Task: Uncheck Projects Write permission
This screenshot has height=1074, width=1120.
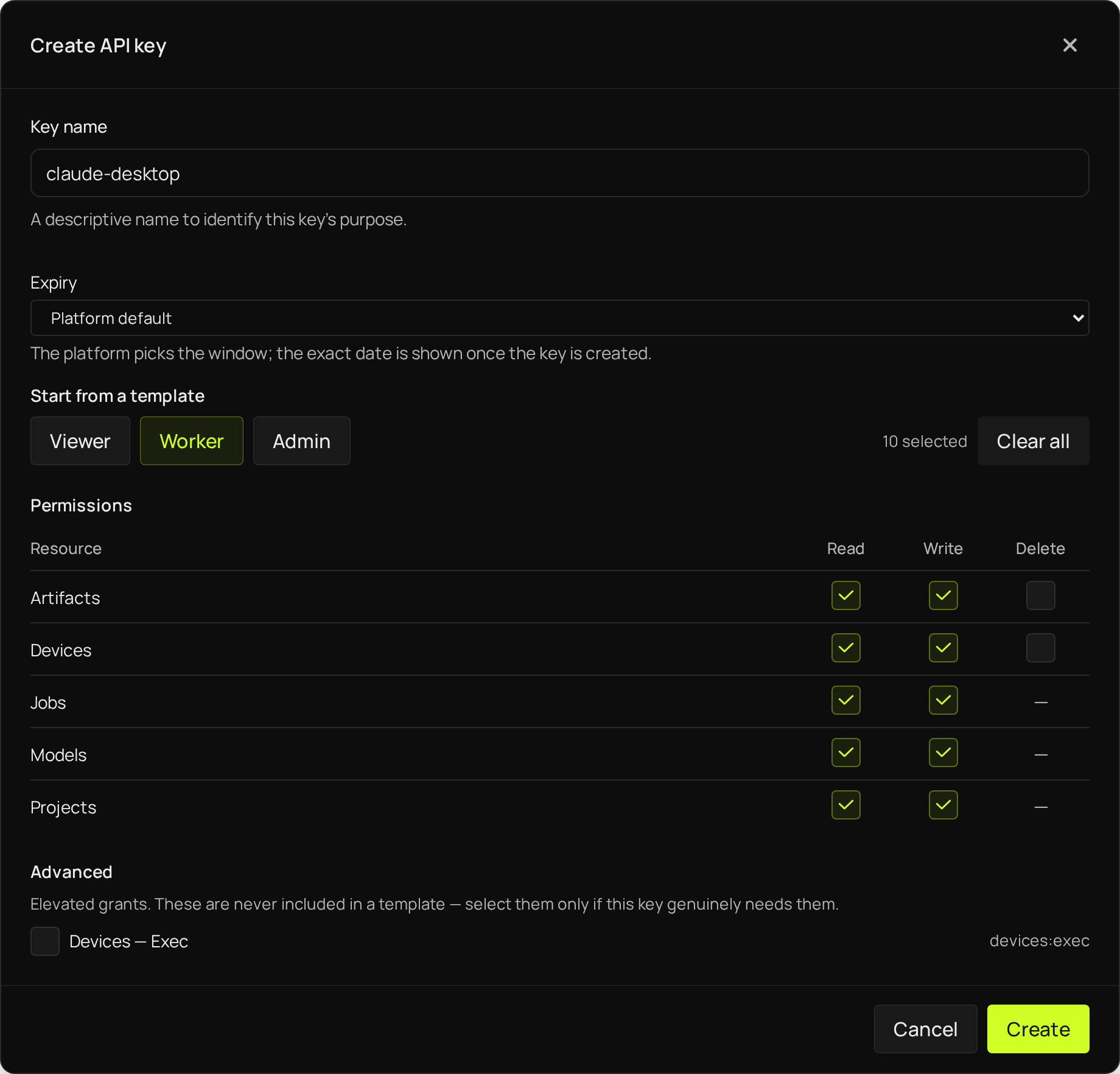Action: point(943,805)
